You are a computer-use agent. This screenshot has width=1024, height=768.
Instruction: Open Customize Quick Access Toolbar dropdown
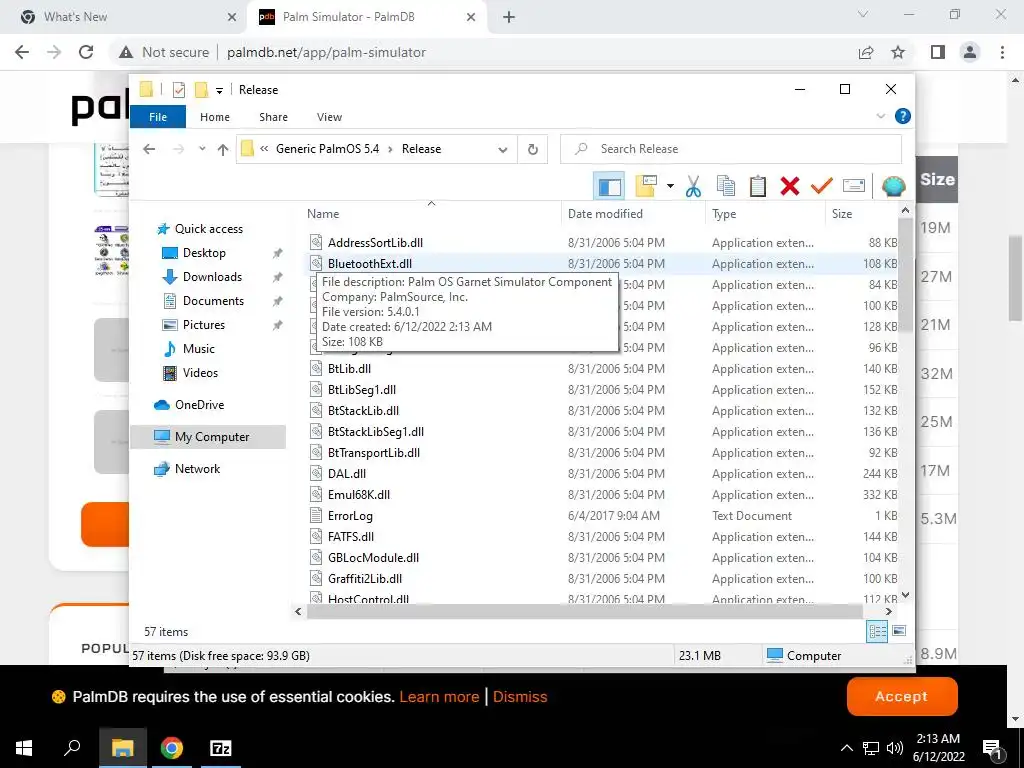[x=219, y=90]
